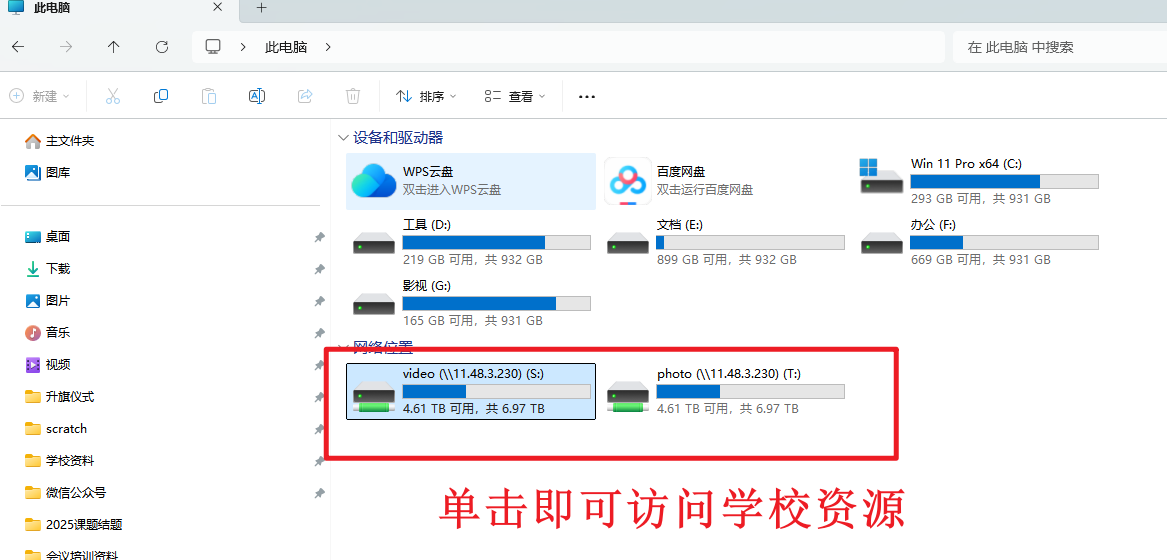1167x560 pixels.
Task: Go up one folder level
Action: click(114, 47)
